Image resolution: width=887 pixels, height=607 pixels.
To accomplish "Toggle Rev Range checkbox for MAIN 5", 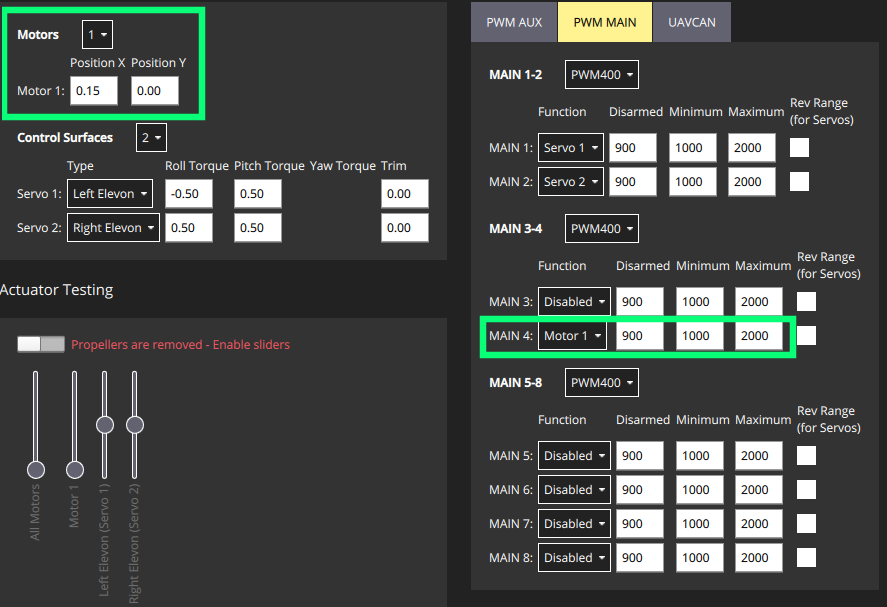I will tap(806, 455).
